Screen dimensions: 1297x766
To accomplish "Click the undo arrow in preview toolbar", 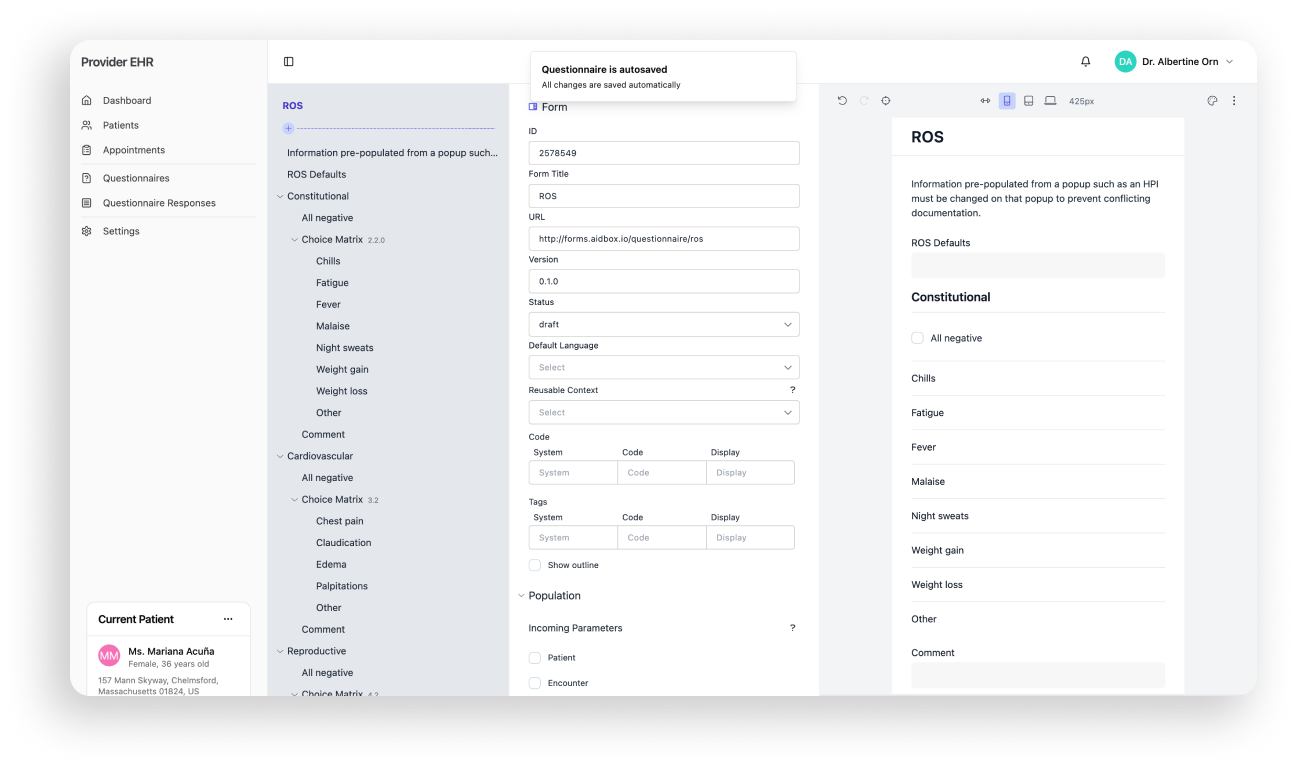I will 842,101.
